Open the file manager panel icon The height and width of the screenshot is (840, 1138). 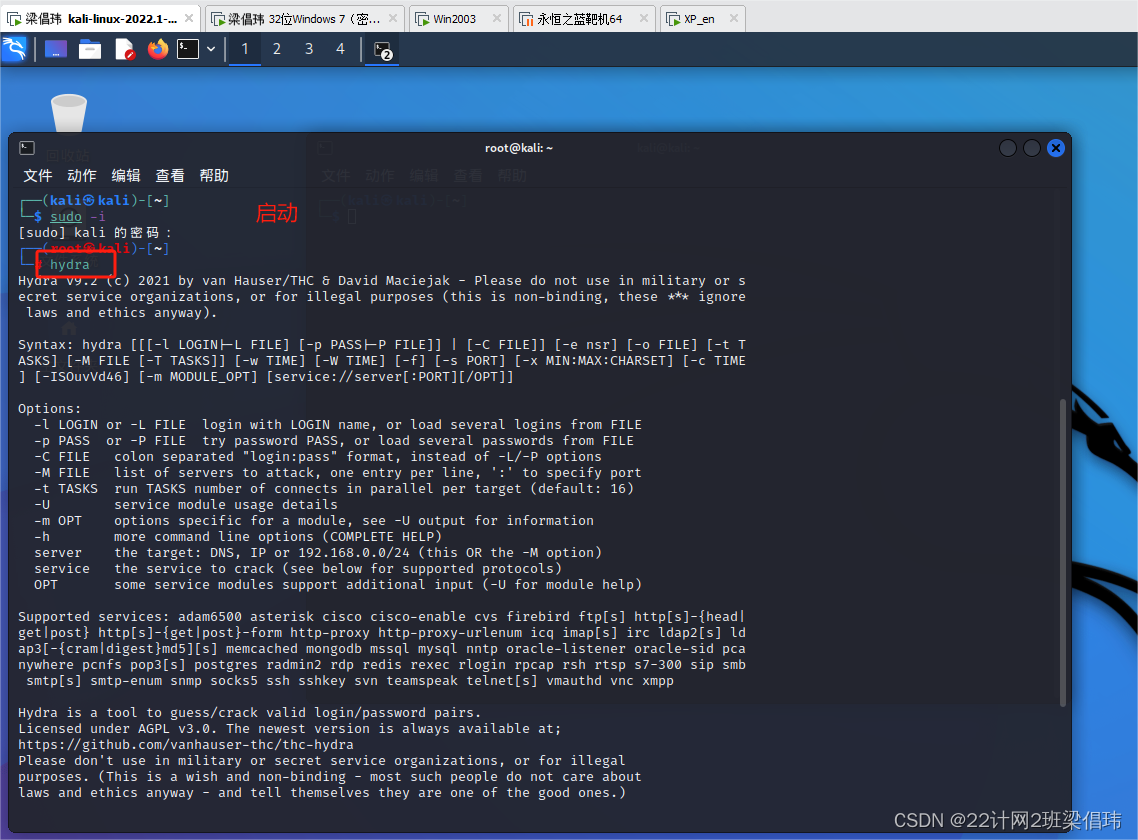click(90, 49)
